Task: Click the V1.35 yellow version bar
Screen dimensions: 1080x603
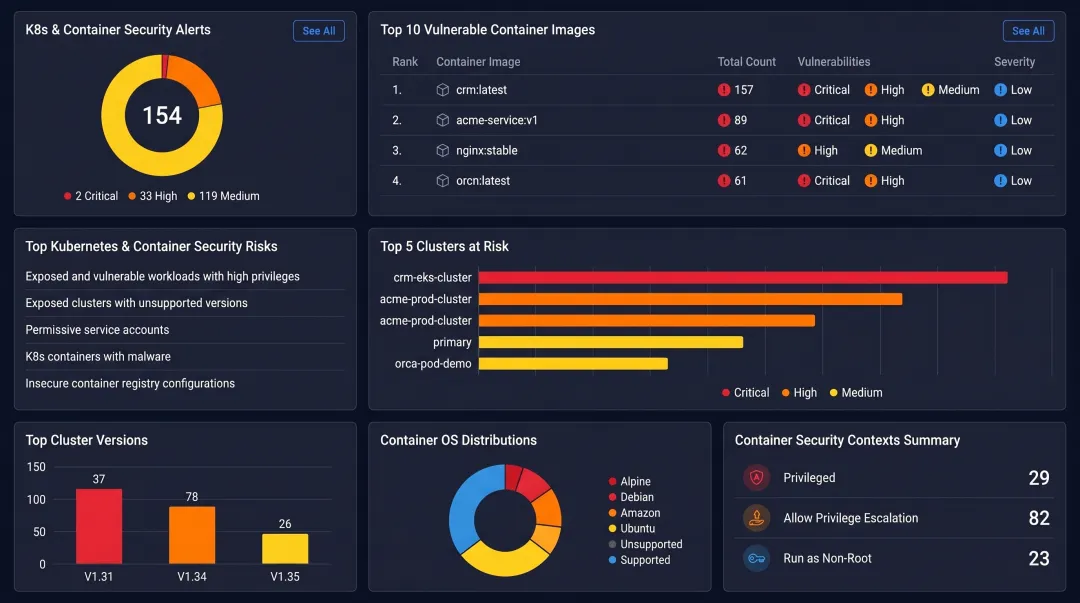Action: [x=285, y=549]
